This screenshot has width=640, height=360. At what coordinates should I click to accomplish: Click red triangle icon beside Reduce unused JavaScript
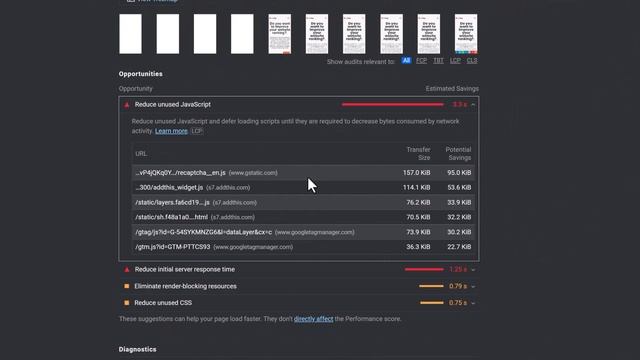coord(127,105)
